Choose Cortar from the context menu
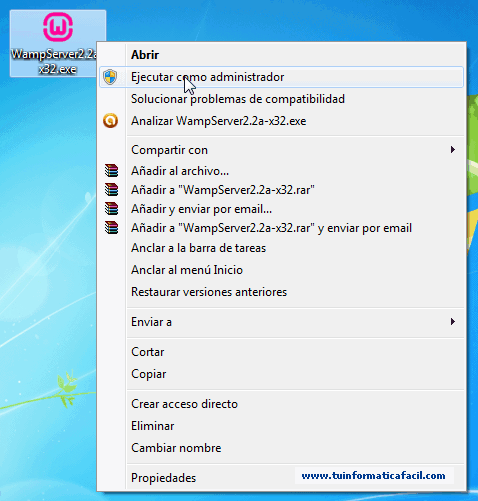 pos(281,352)
